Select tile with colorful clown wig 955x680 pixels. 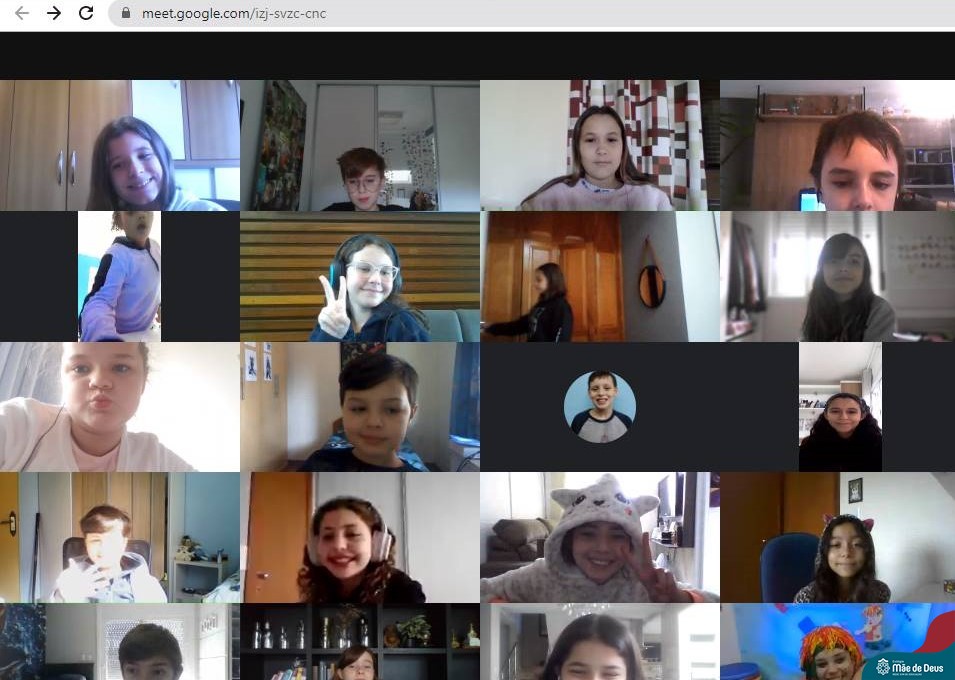click(838, 642)
